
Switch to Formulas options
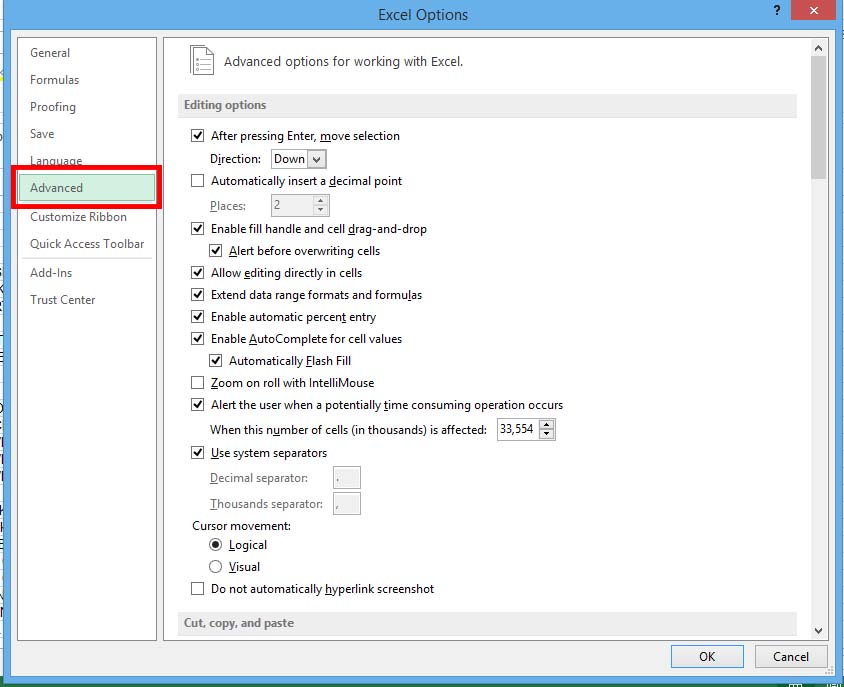pyautogui.click(x=54, y=79)
